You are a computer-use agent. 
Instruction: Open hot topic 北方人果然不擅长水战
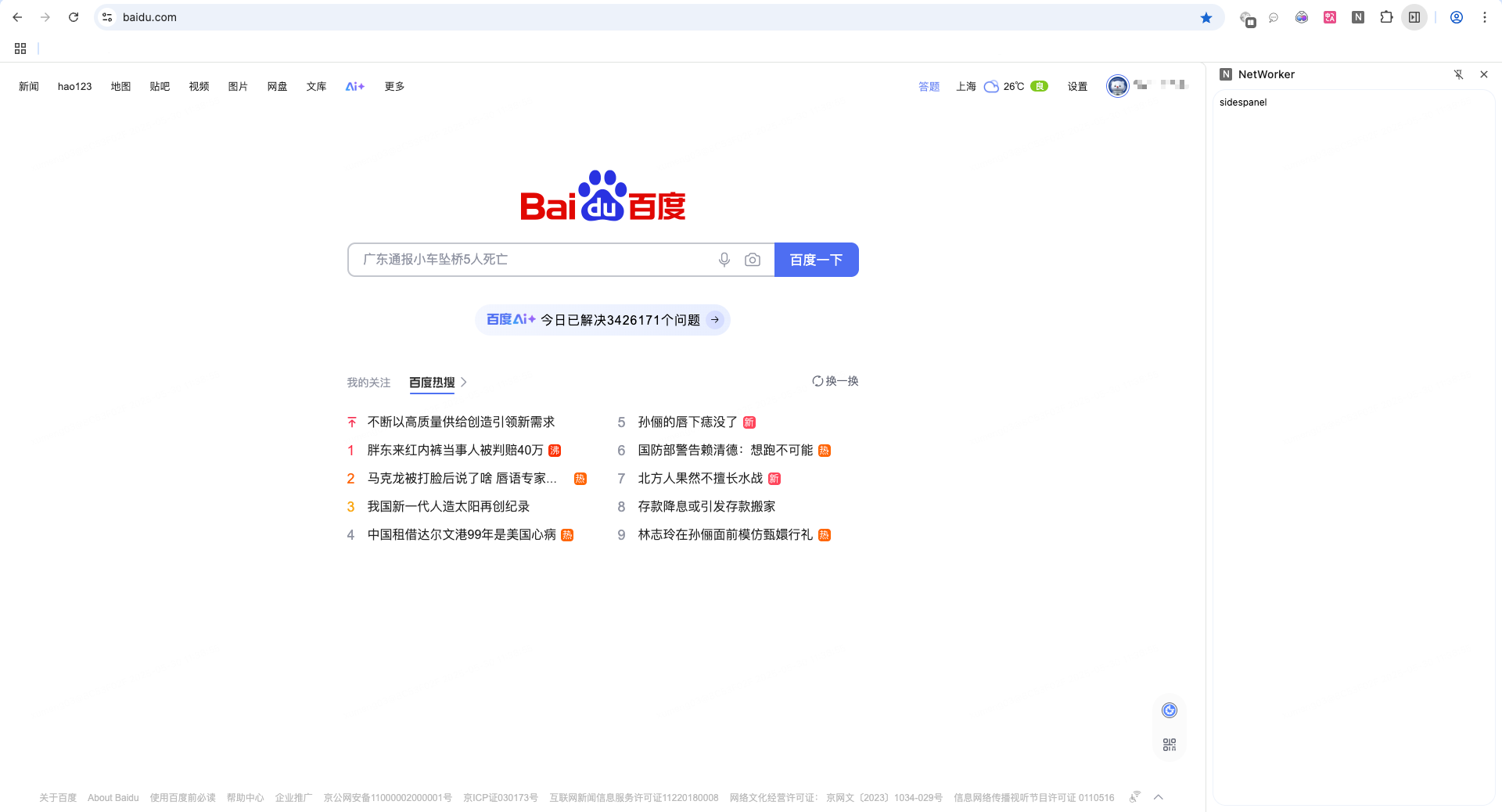700,479
